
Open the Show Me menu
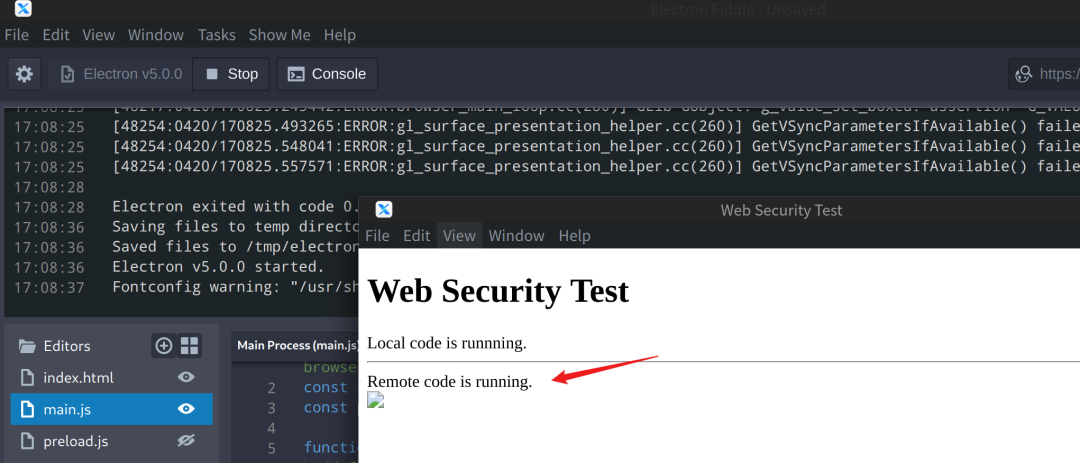click(x=279, y=34)
